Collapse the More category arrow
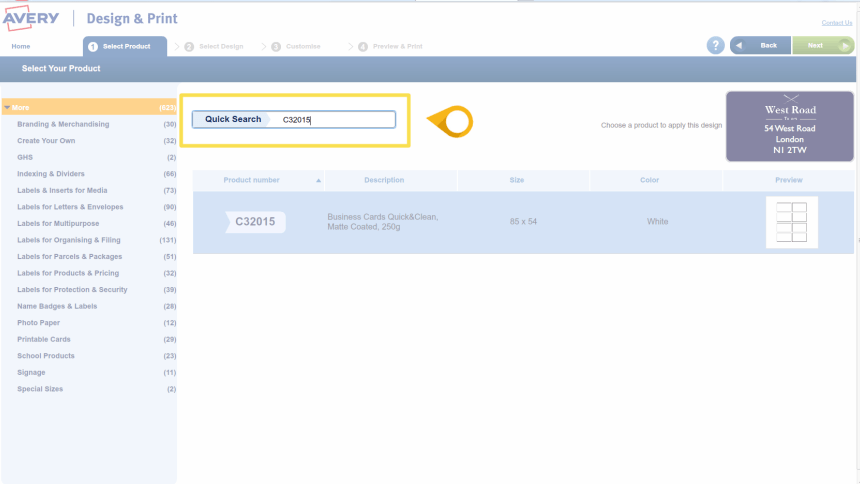This screenshot has width=860, height=484. 7,107
